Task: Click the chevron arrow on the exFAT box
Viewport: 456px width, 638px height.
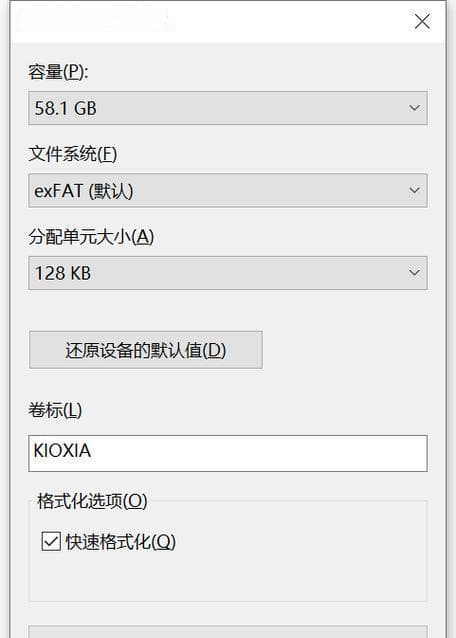Action: tap(414, 190)
